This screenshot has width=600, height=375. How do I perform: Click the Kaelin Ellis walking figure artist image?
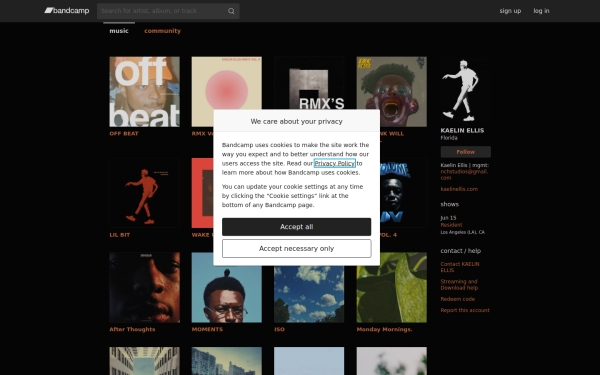[x=465, y=90]
